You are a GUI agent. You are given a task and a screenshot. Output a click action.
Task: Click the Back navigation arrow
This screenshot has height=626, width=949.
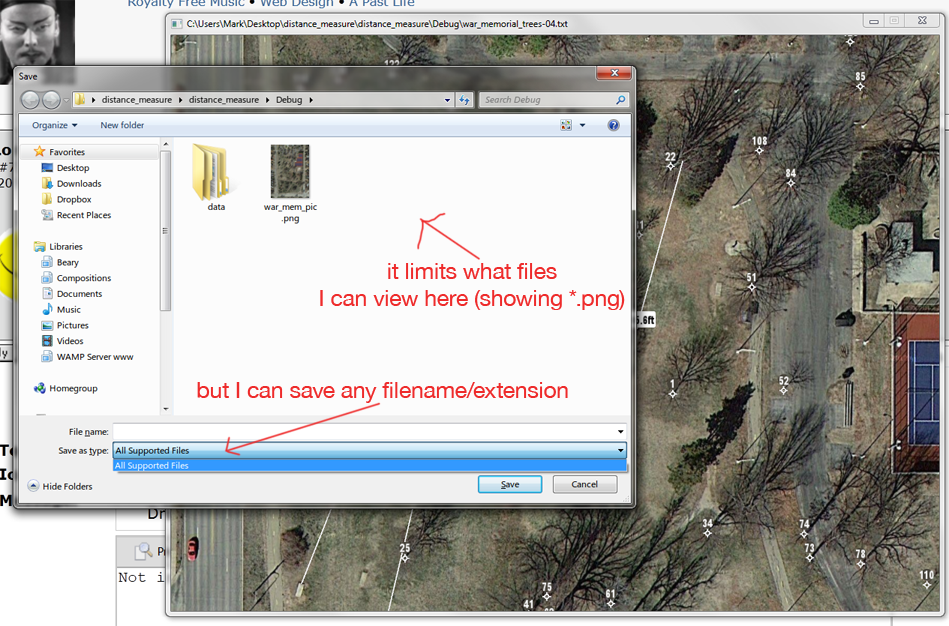(x=31, y=100)
